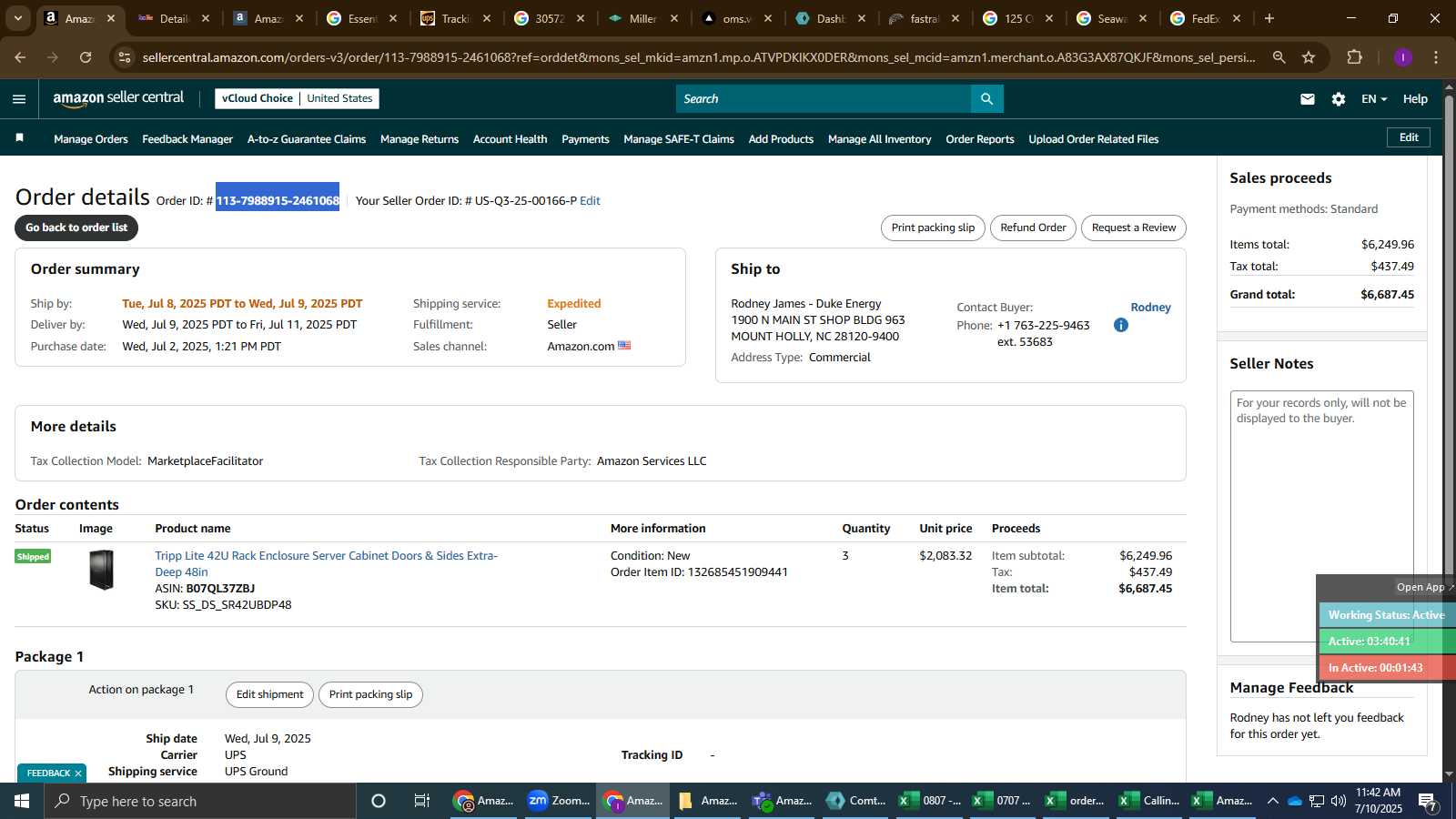The width and height of the screenshot is (1456, 819).
Task: Open Manage All Inventory
Action: pyautogui.click(x=880, y=139)
